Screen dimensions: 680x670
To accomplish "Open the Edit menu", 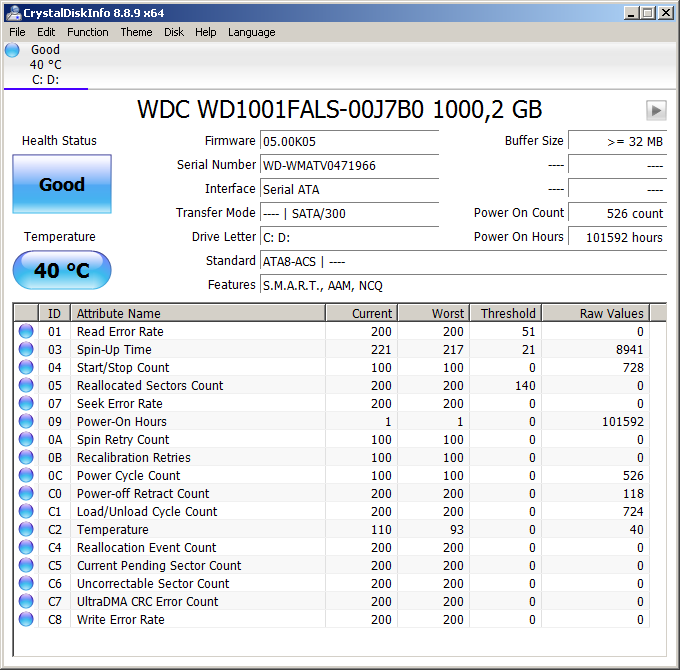I will pyautogui.click(x=46, y=33).
